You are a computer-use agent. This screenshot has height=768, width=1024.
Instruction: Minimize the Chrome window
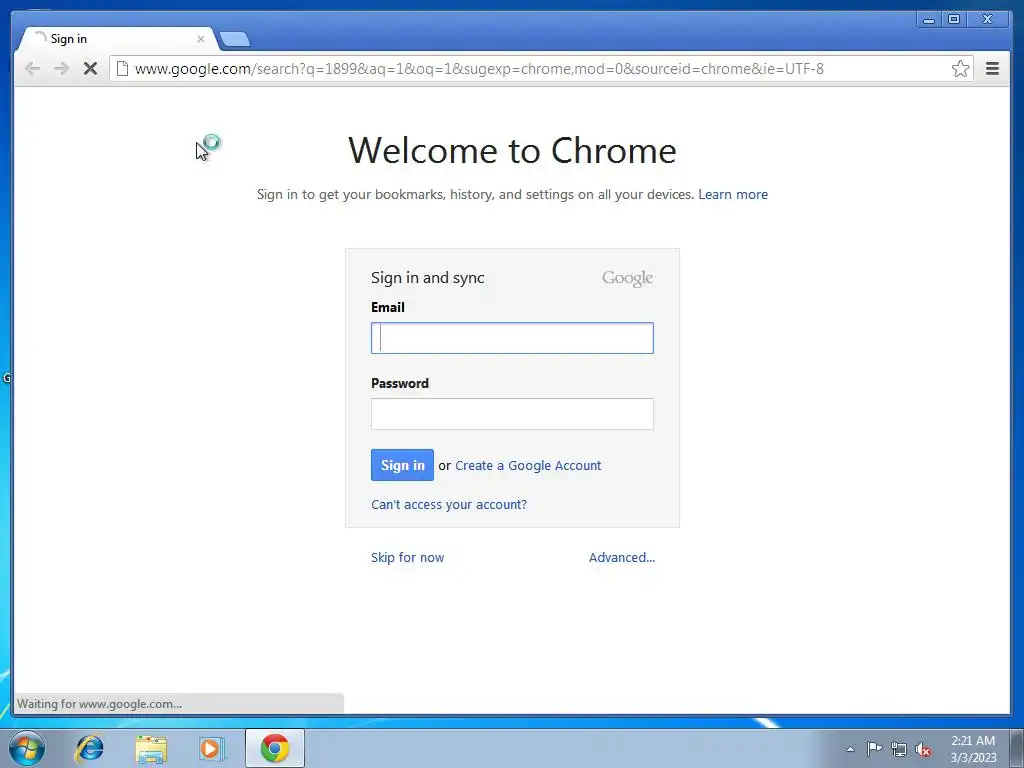click(929, 20)
